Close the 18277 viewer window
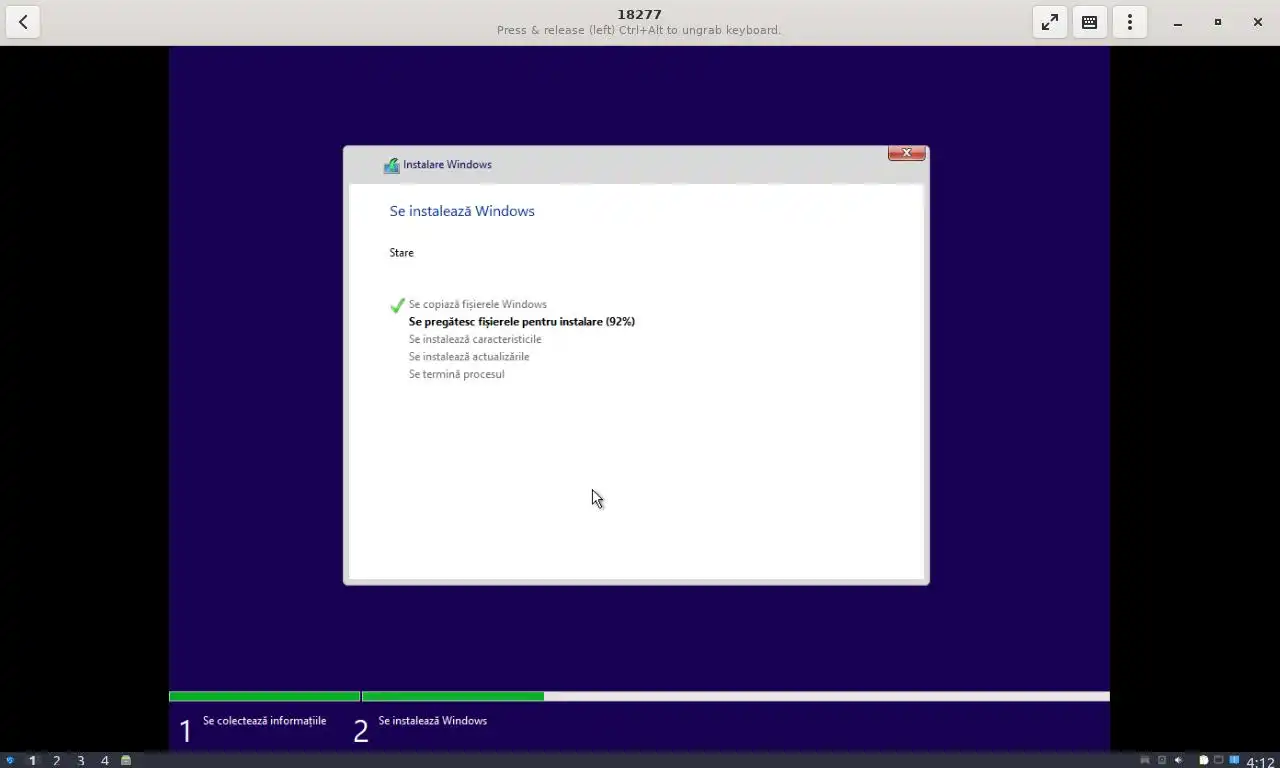Viewport: 1280px width, 768px height. pyautogui.click(x=1258, y=22)
